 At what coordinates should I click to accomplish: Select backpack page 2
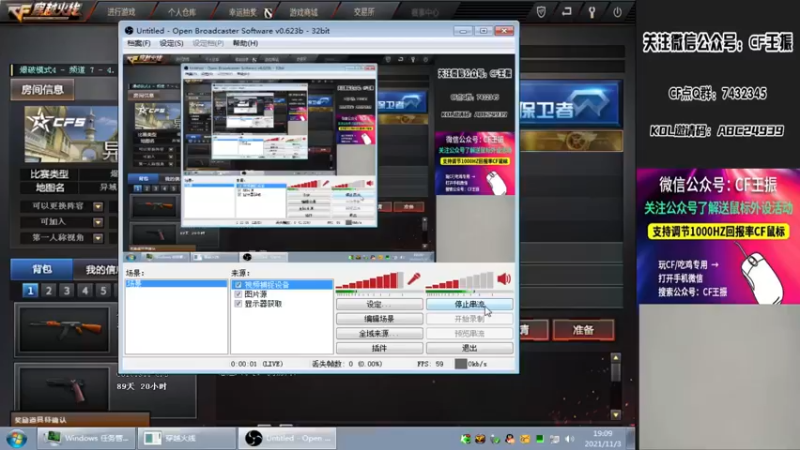pos(48,291)
